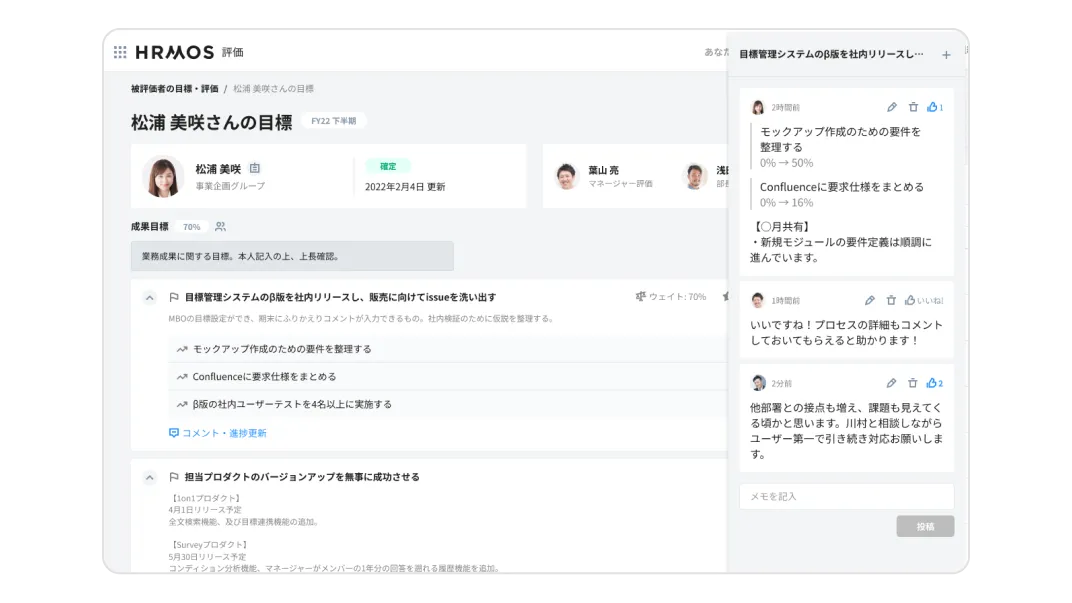Viewport: 1072px width, 603px height.
Task: Open the 松浦 美咲さんの目標 breadcrumb link
Action: pyautogui.click(x=271, y=88)
